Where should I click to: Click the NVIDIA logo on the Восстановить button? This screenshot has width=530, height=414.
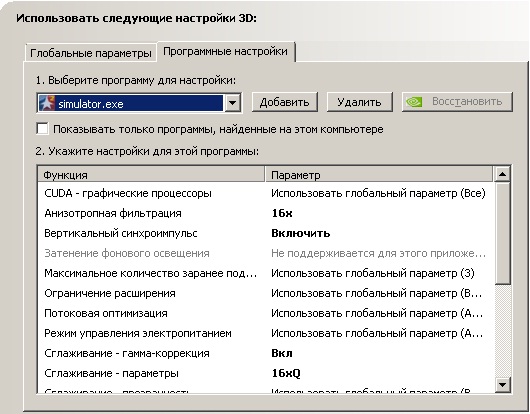(414, 102)
